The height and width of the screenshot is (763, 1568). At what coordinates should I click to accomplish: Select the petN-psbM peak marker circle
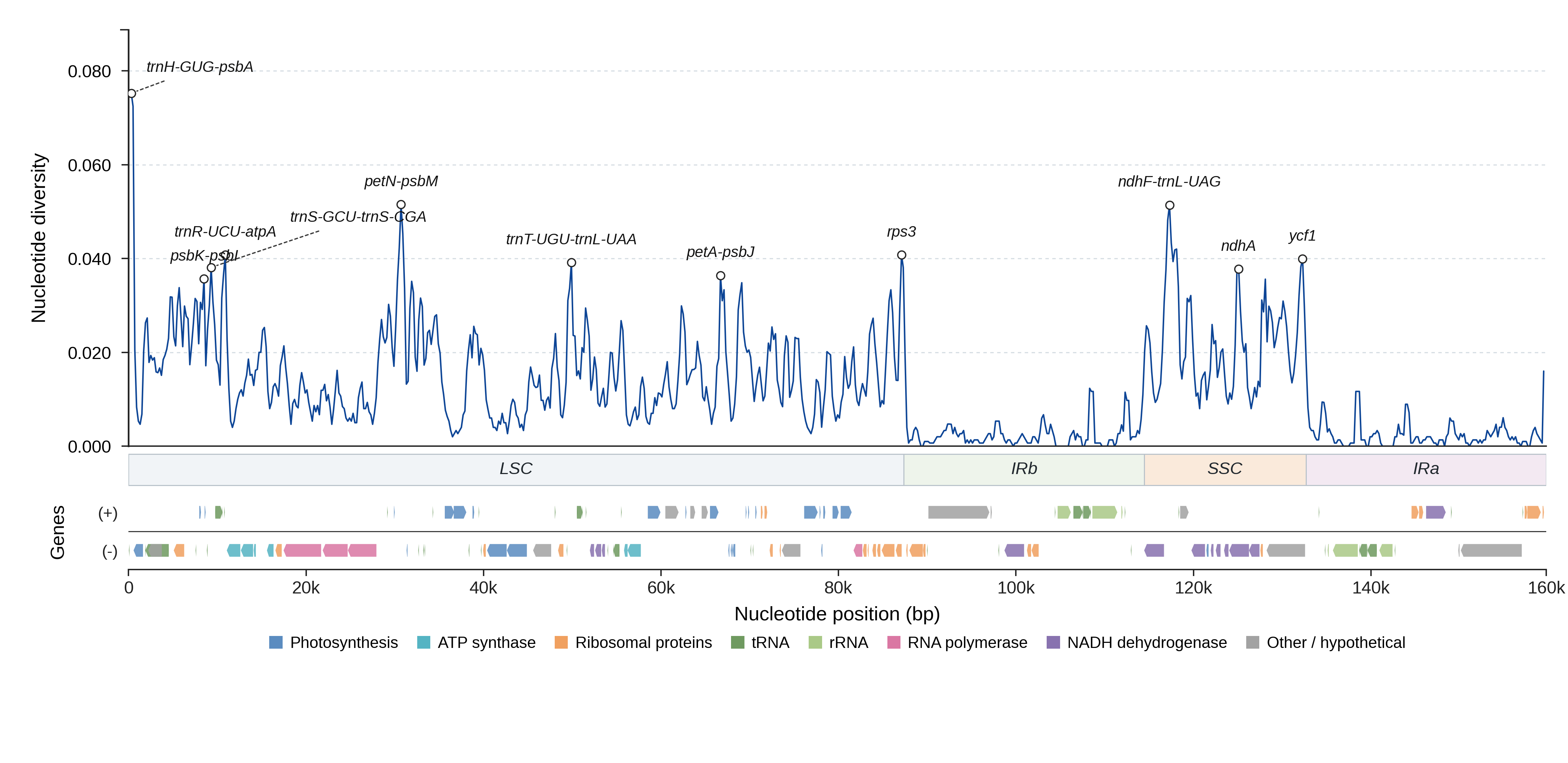pos(401,205)
